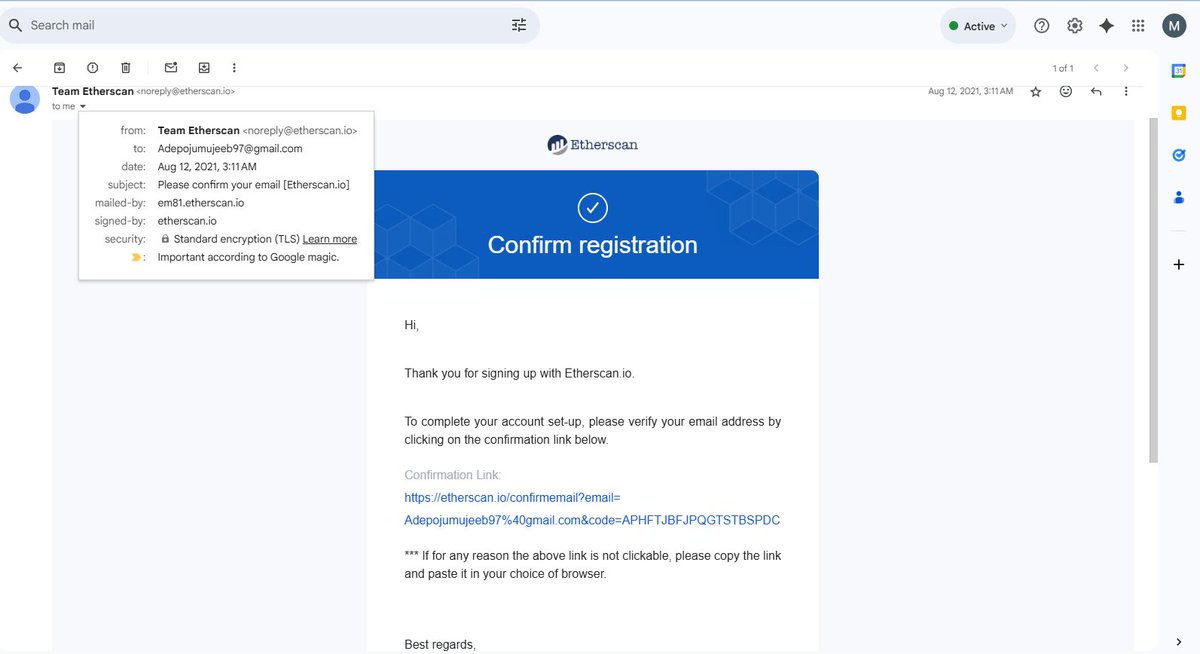Click email vertical scrollbar

tap(1154, 290)
